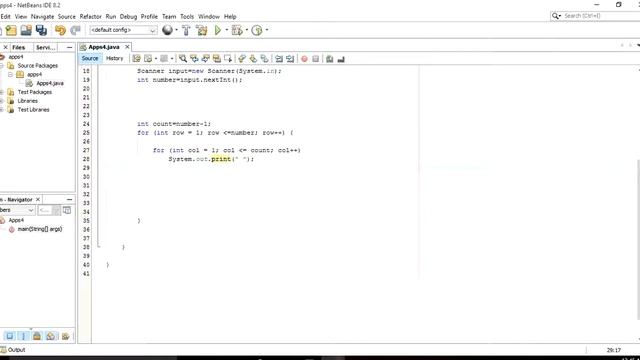Click the Uncomment code icon
This screenshot has height=360, width=640.
coord(341,59)
